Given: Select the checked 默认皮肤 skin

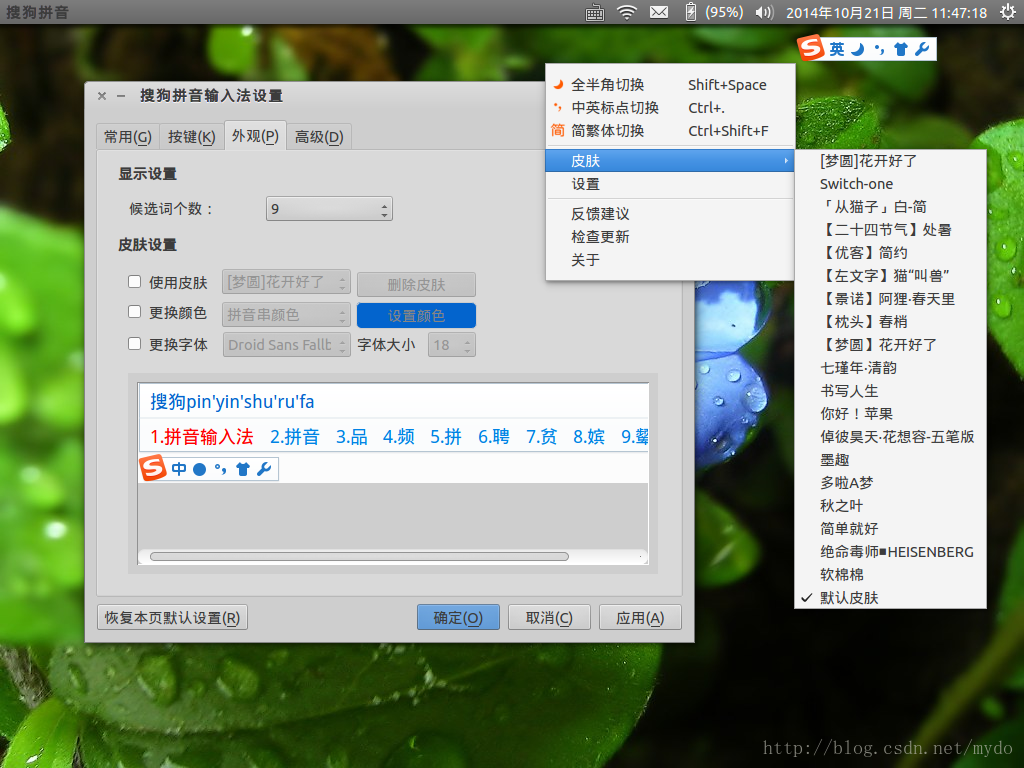Looking at the screenshot, I should 890,598.
